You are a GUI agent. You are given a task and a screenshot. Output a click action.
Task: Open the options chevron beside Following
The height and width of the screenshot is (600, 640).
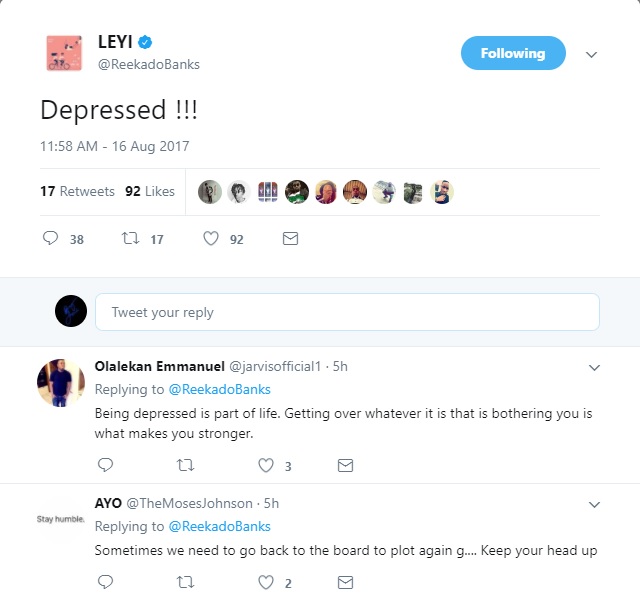(591, 54)
